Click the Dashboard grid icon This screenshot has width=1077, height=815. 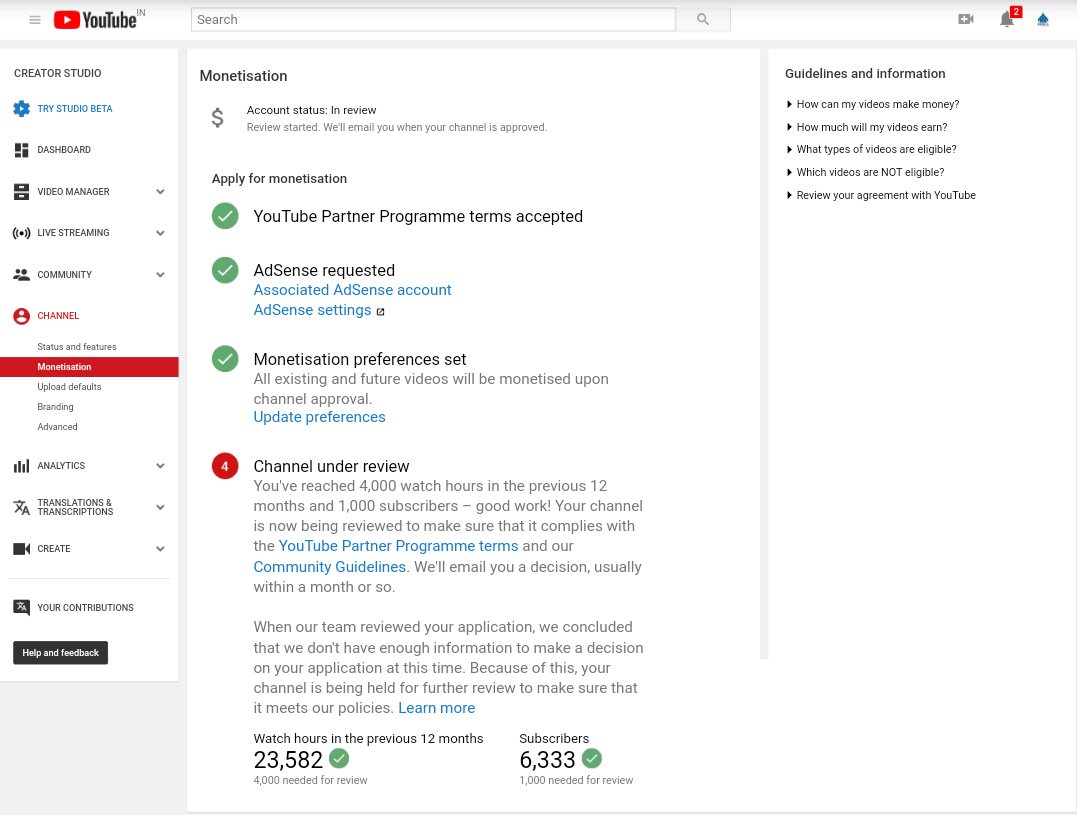(21, 150)
